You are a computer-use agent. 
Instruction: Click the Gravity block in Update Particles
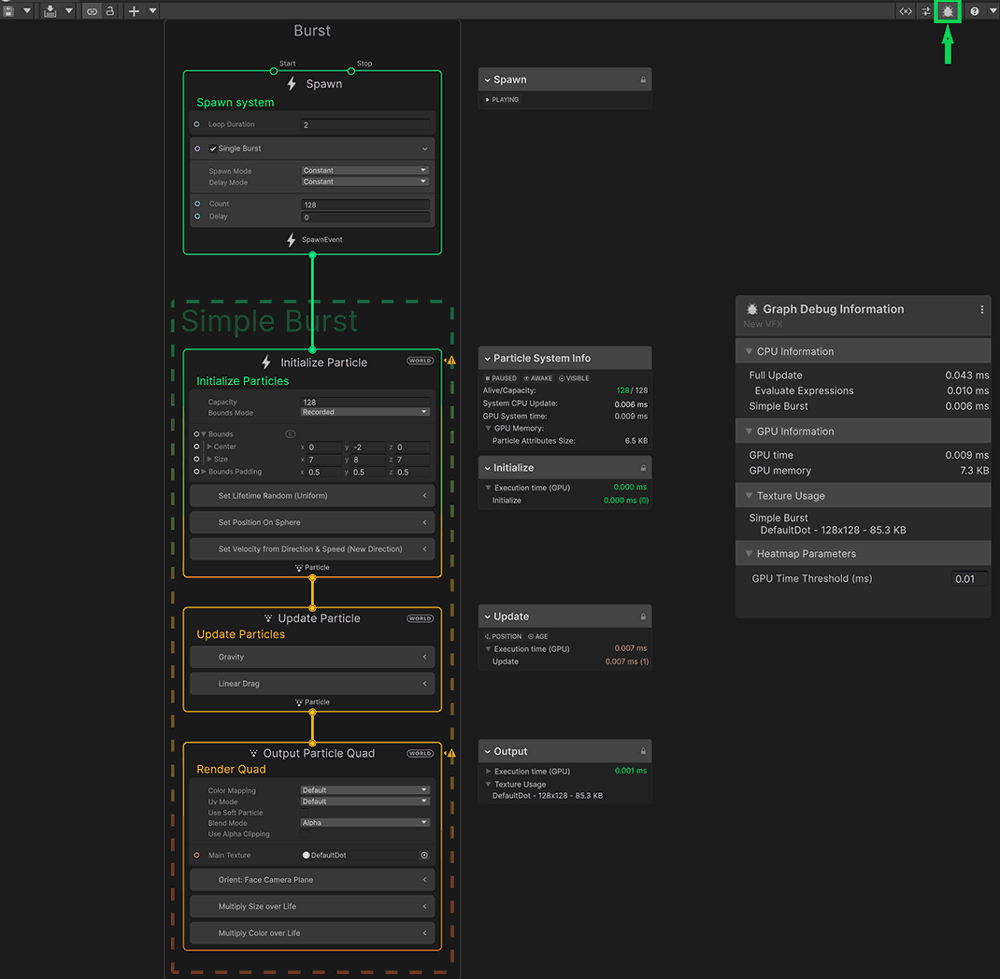(x=312, y=657)
